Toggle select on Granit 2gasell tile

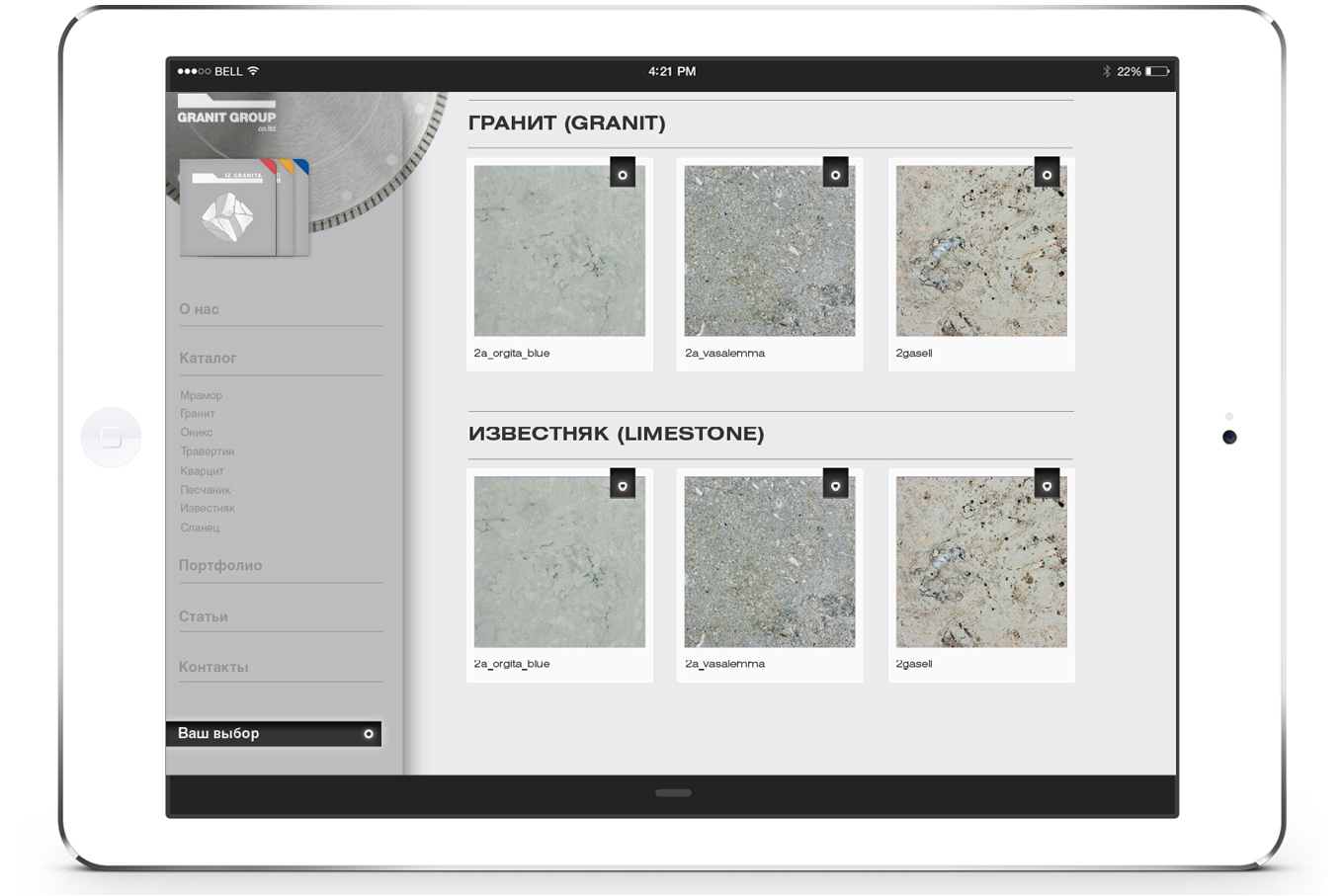pos(1047,174)
